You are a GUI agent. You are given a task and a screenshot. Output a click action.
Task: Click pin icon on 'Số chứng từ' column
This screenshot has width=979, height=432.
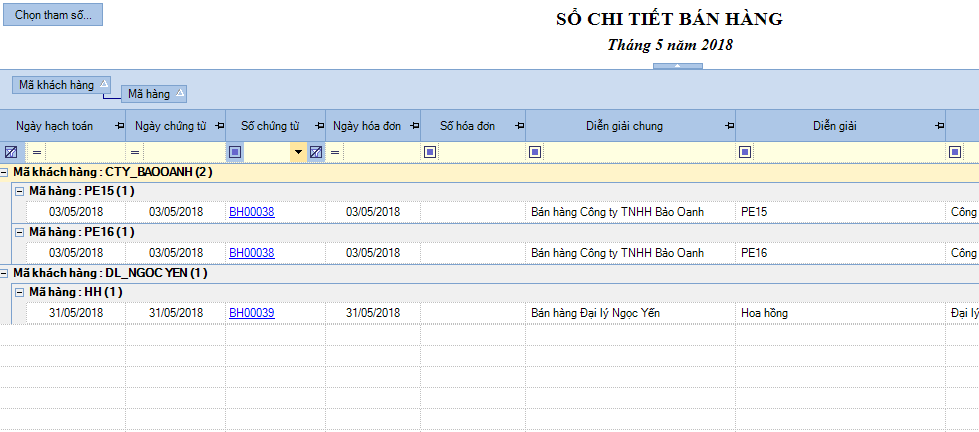click(319, 126)
